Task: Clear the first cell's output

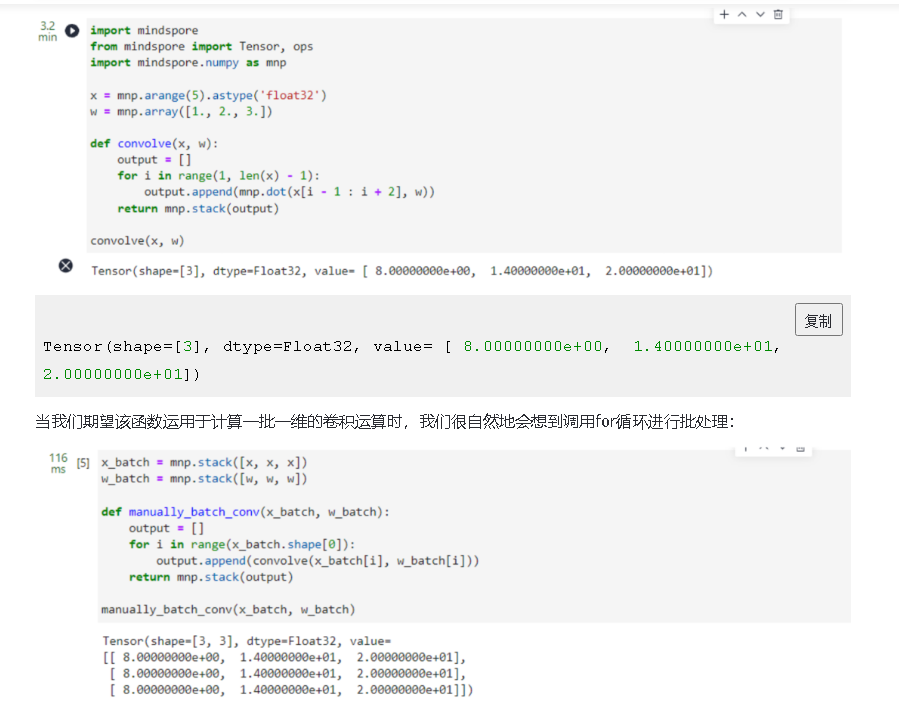Action: (x=66, y=266)
